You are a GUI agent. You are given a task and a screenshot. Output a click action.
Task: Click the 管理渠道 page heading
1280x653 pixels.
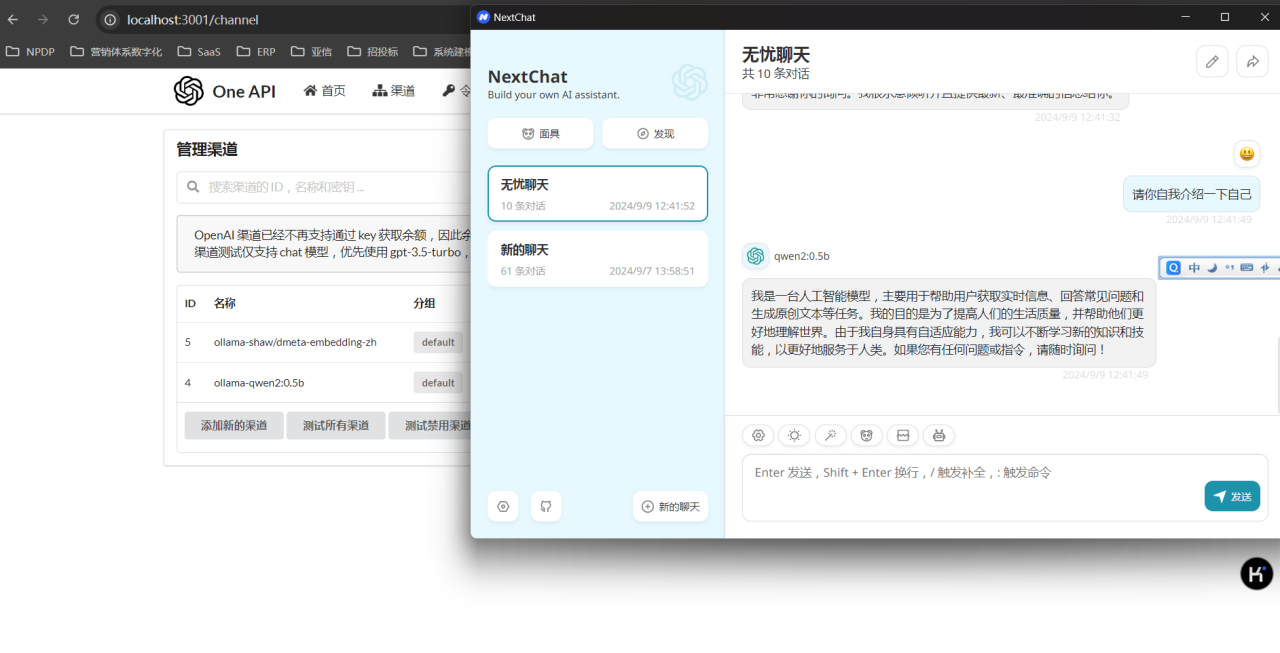207,149
